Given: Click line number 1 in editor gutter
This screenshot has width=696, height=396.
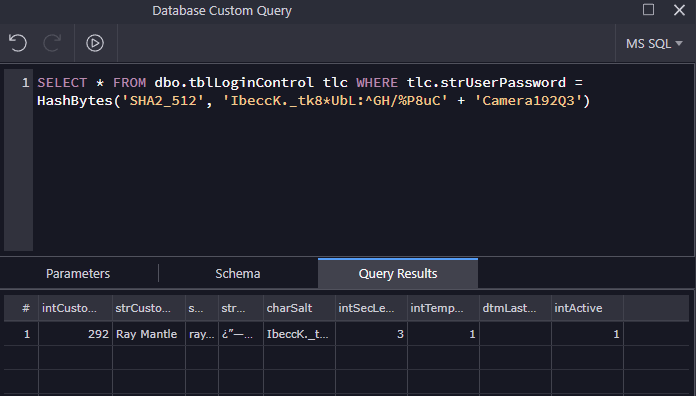Looking at the screenshot, I should 25,83.
